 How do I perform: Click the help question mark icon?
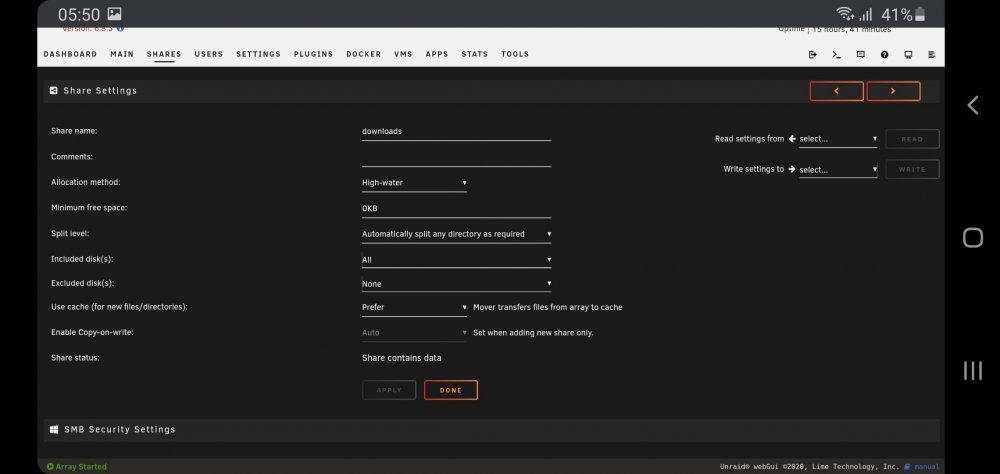click(885, 54)
